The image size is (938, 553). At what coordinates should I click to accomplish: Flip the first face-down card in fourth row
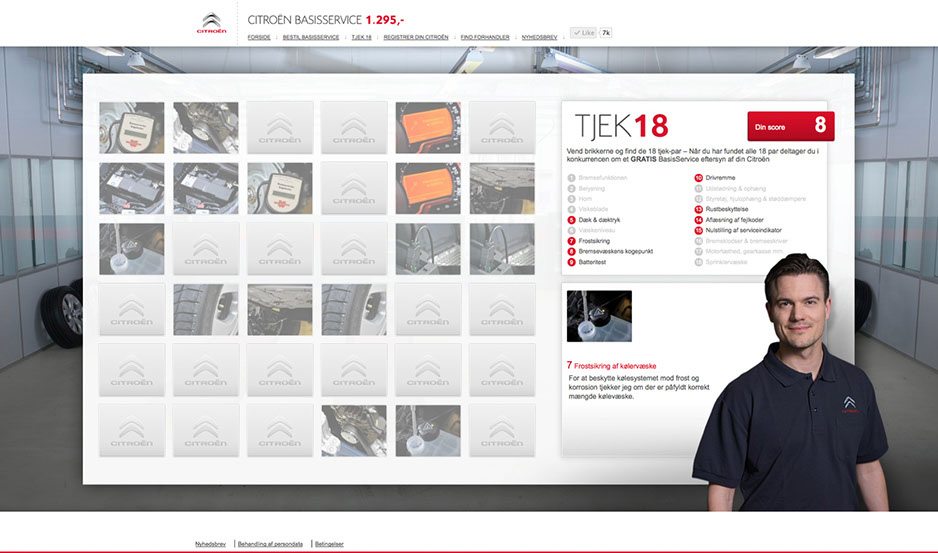132,309
